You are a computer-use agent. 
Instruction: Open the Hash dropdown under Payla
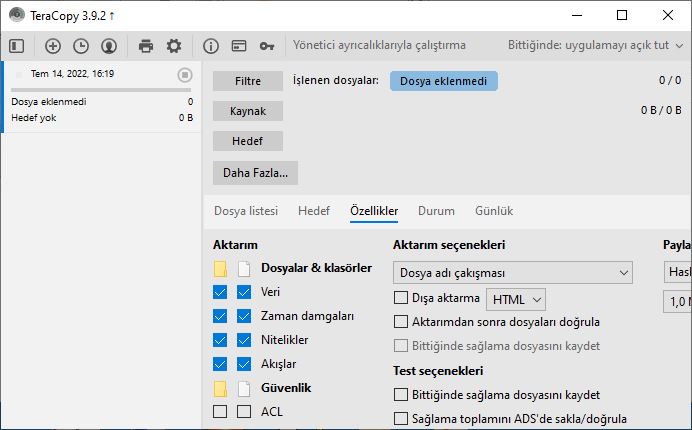coord(677,272)
